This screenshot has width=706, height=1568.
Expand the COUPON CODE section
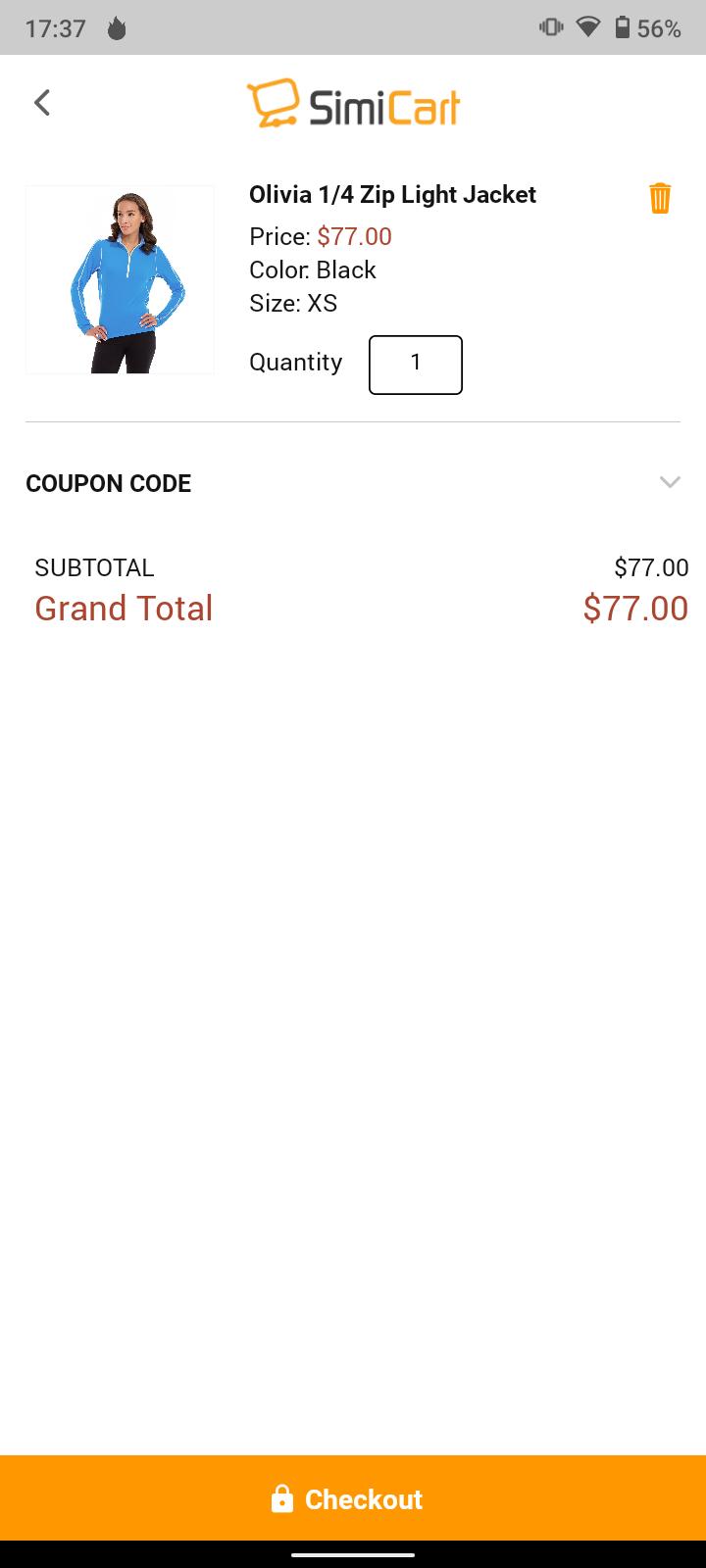tap(108, 483)
